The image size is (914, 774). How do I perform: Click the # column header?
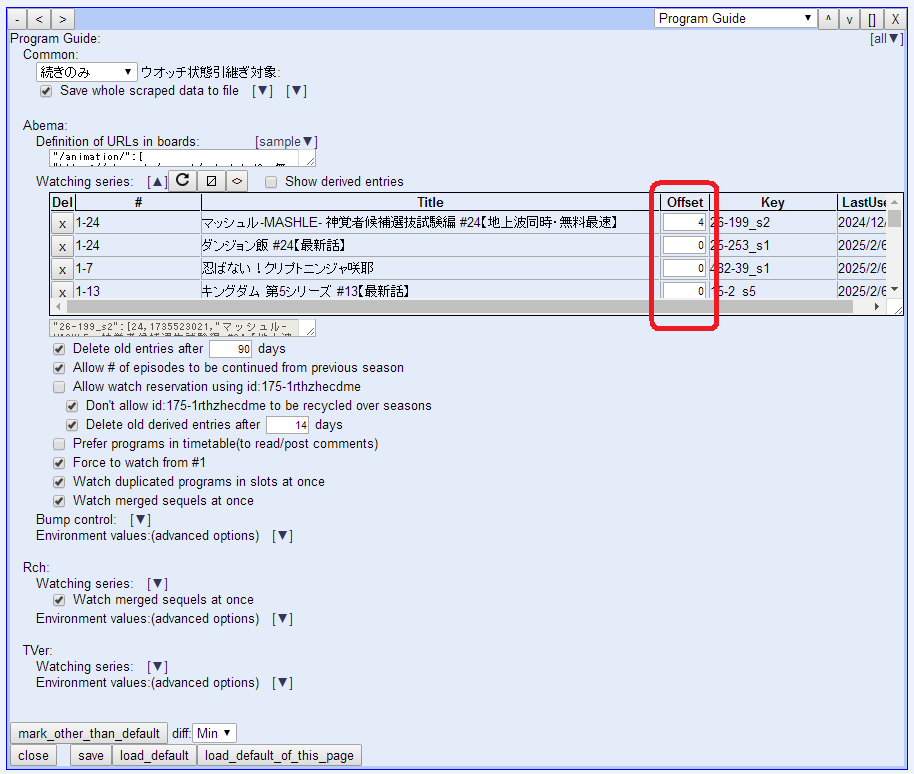coord(138,202)
